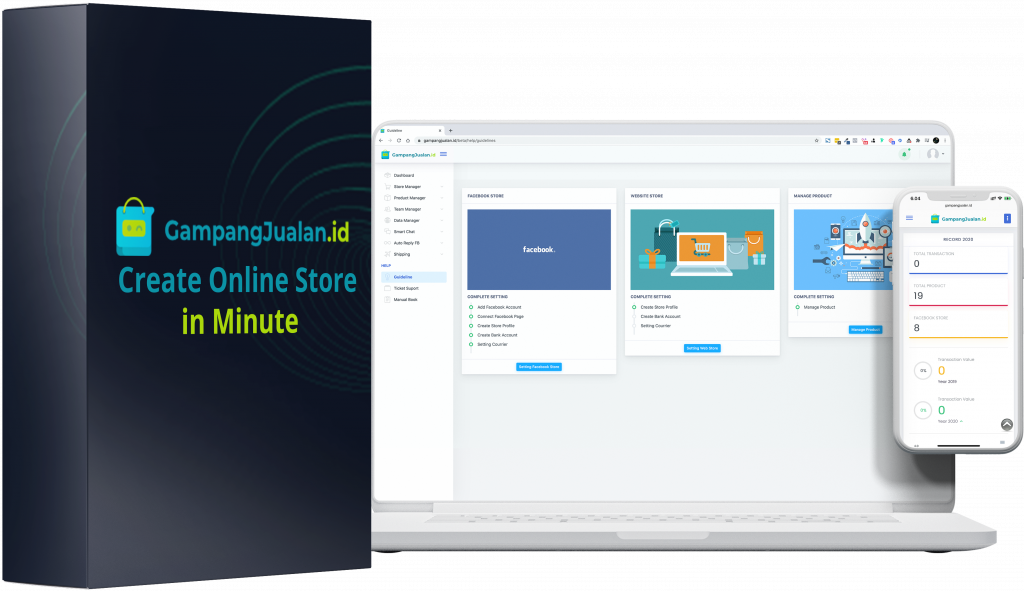This screenshot has height=592, width=1024.
Task: Click the bookmark star in the address bar
Action: [817, 141]
